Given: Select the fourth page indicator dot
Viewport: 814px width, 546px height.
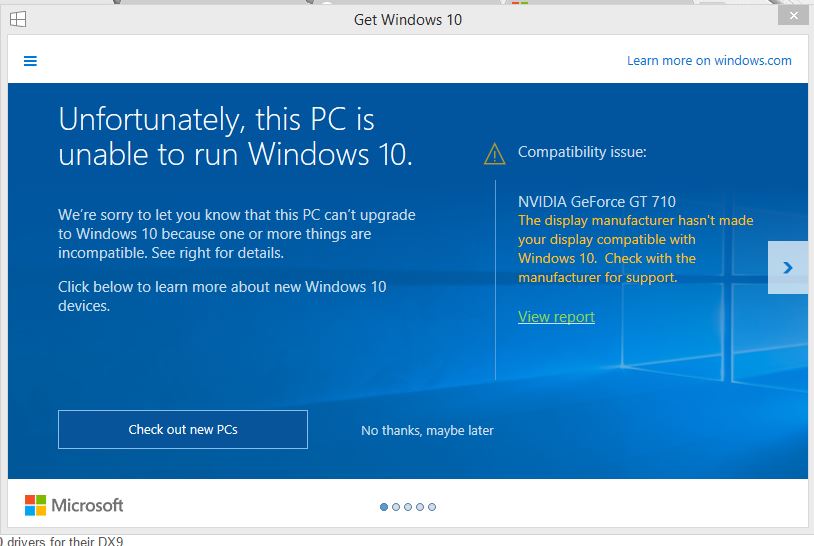Looking at the screenshot, I should coord(419,507).
